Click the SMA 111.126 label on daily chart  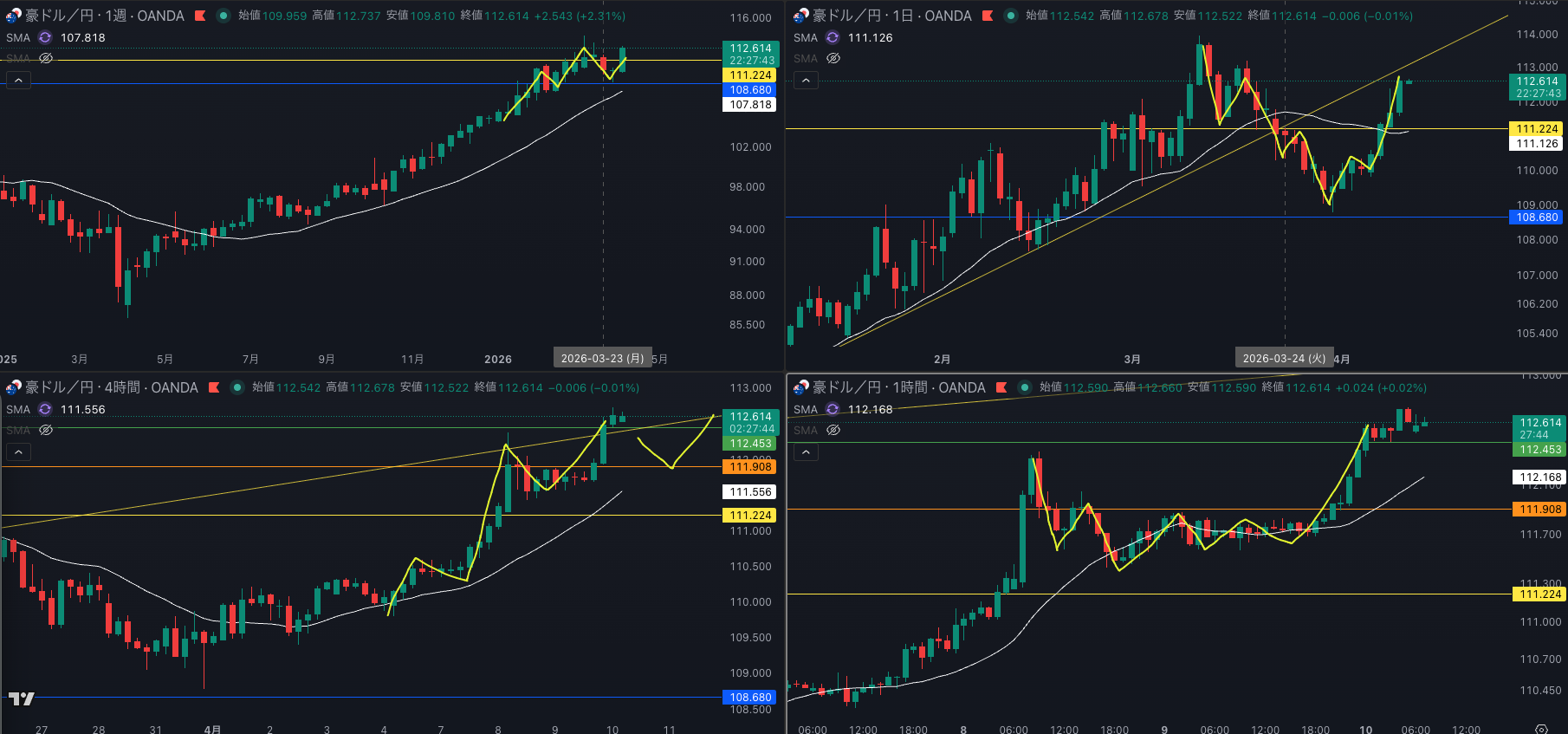pos(870,37)
